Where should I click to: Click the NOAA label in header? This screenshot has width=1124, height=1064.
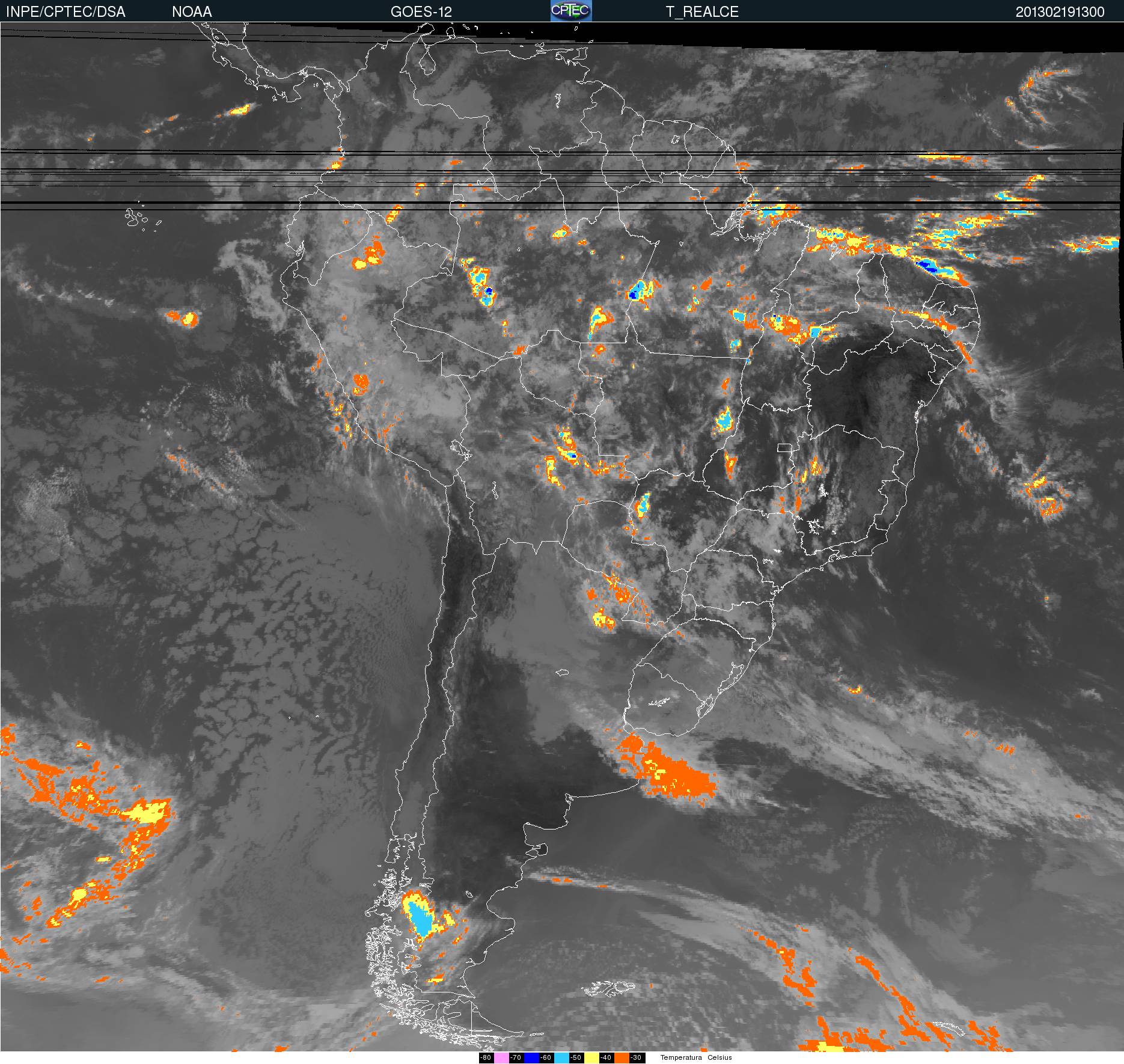192,12
